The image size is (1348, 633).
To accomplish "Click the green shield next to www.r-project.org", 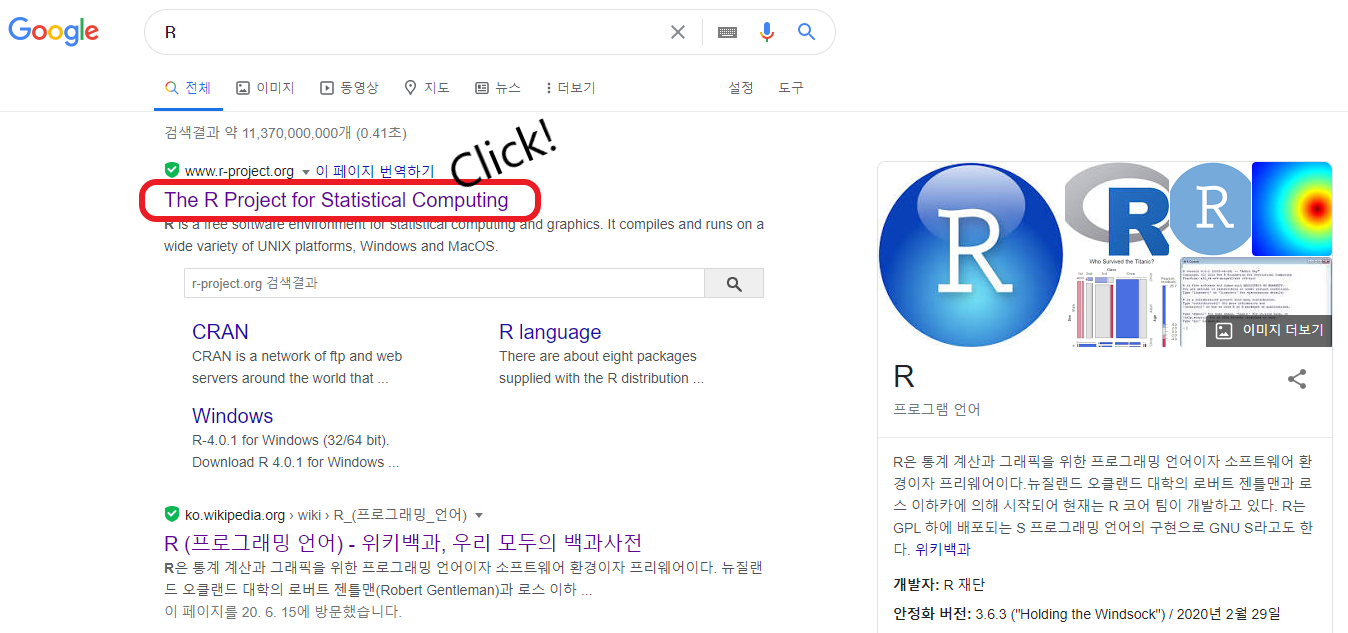I will coord(172,170).
